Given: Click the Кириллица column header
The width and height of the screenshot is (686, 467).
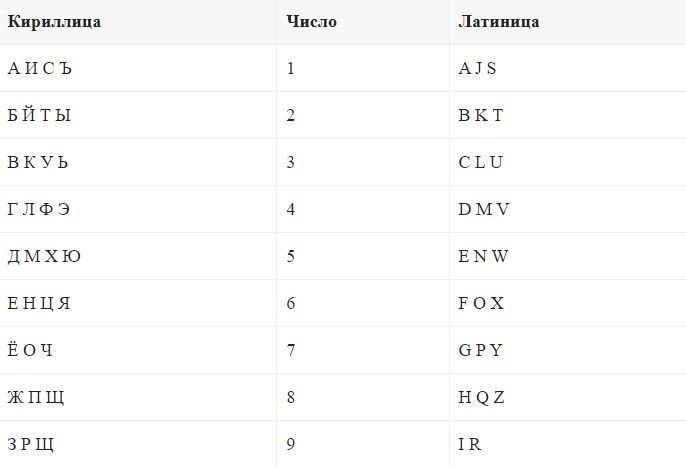Looking at the screenshot, I should tap(138, 22).
